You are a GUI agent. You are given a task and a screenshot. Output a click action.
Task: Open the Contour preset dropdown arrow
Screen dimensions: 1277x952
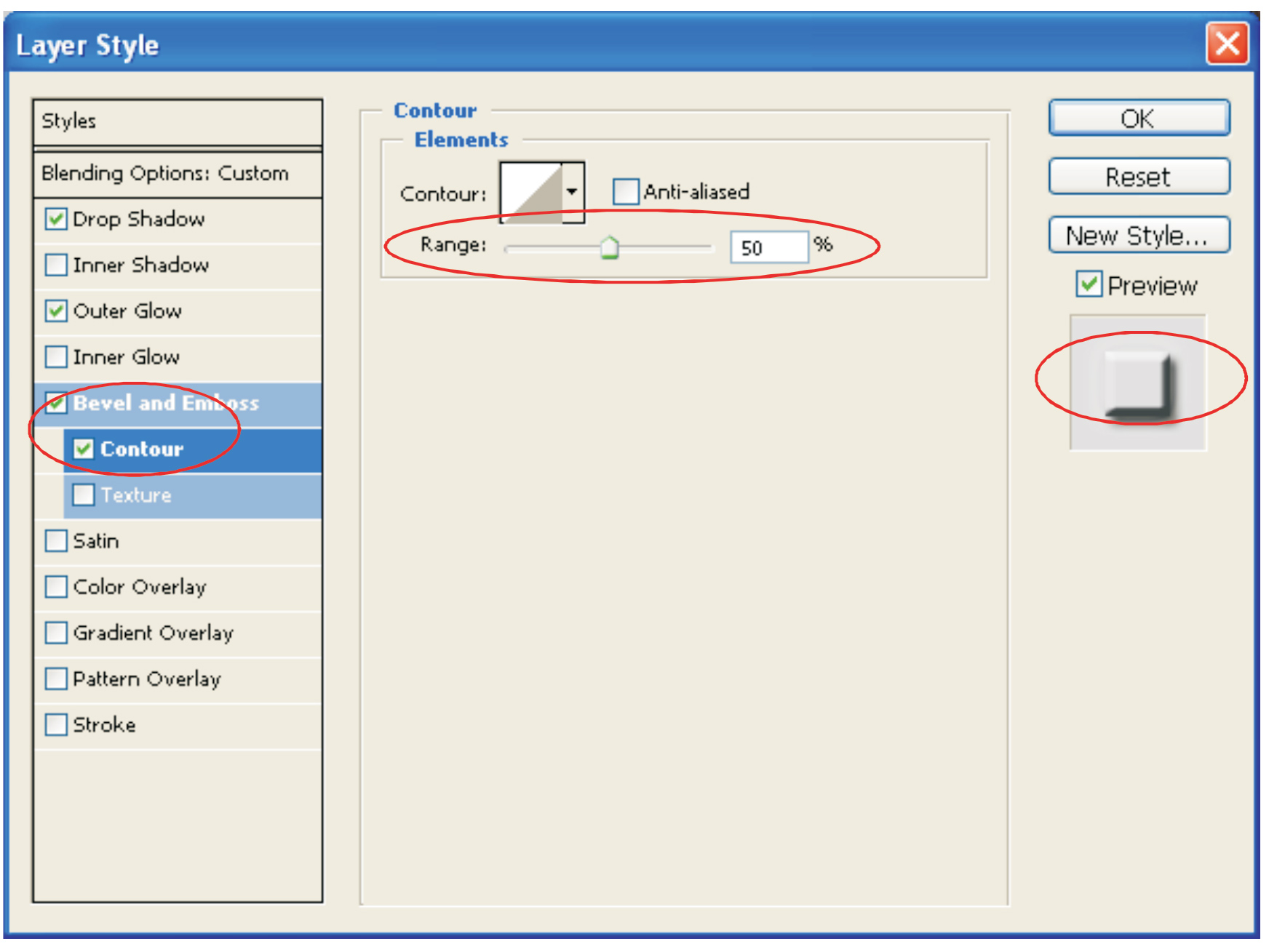573,192
